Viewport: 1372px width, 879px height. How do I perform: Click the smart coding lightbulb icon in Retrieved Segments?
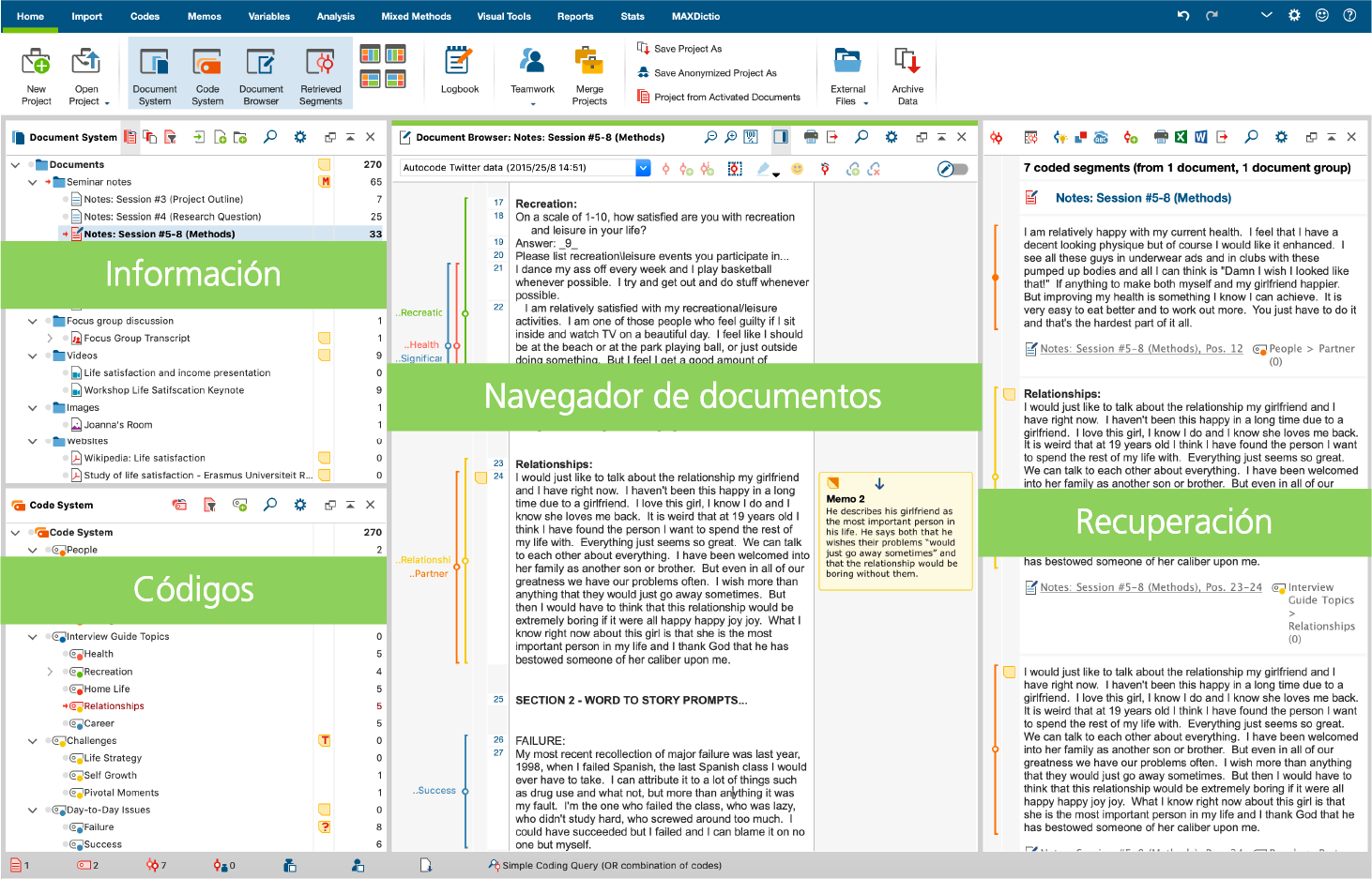pos(1059,137)
